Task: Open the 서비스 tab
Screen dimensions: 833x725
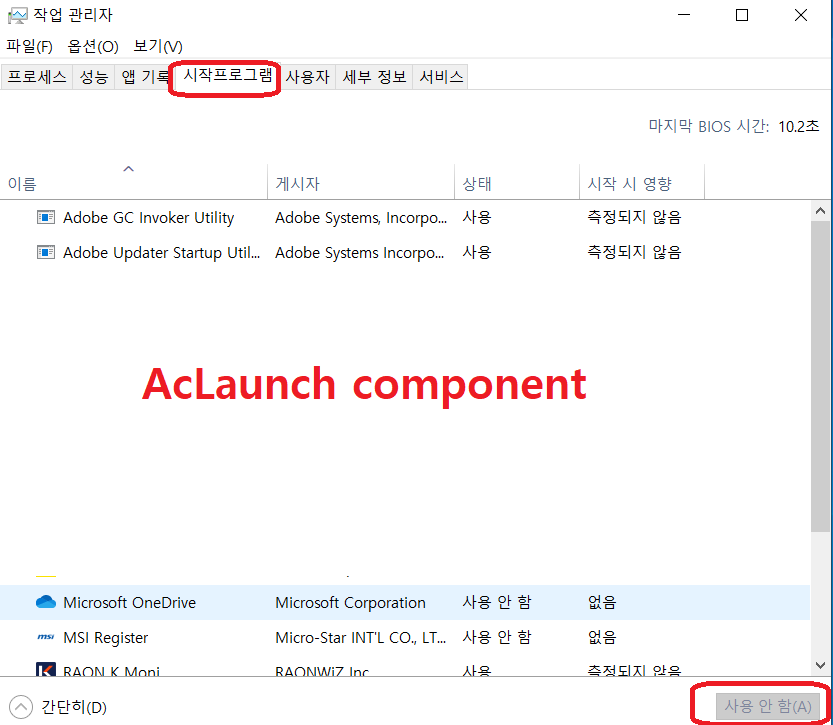Action: tap(441, 77)
